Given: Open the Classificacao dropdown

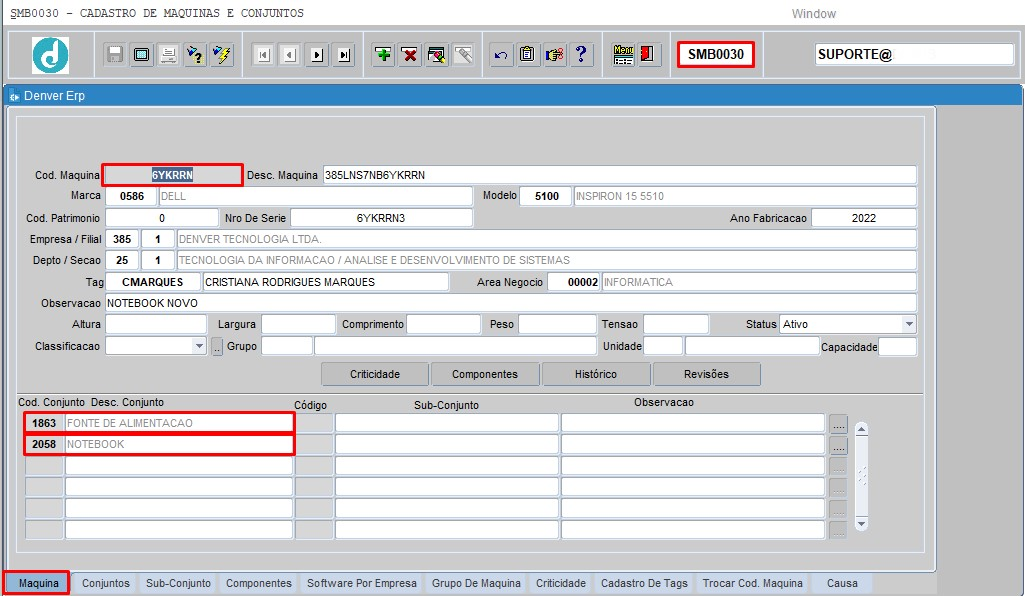Looking at the screenshot, I should pos(199,346).
